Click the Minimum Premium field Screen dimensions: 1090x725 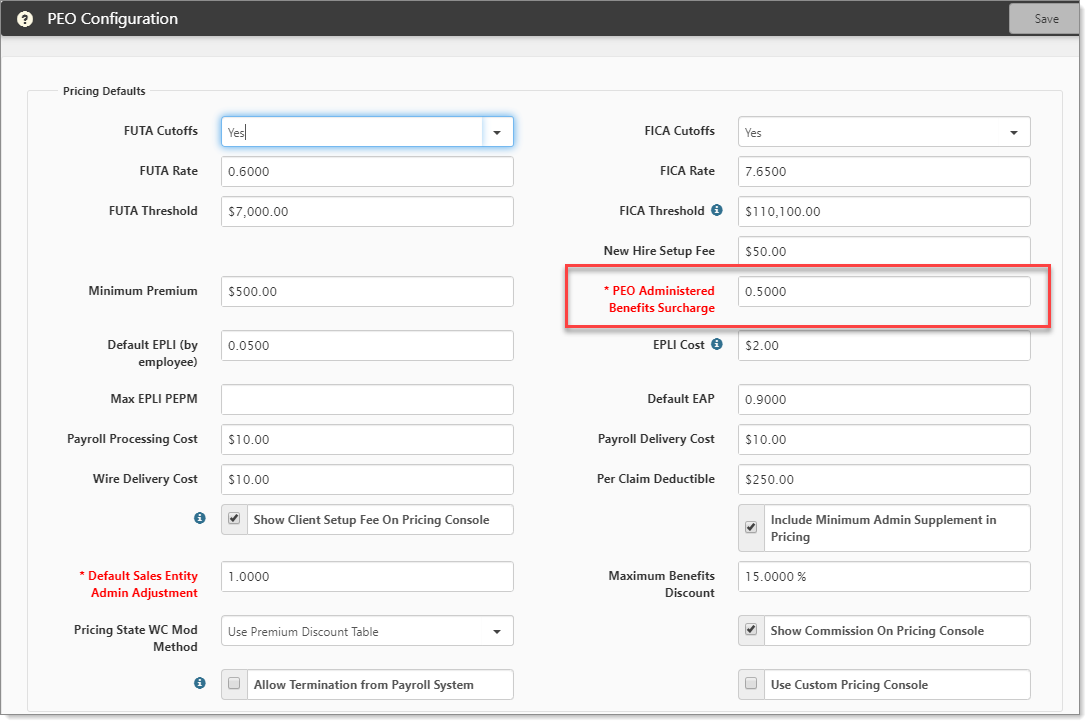coord(367,291)
